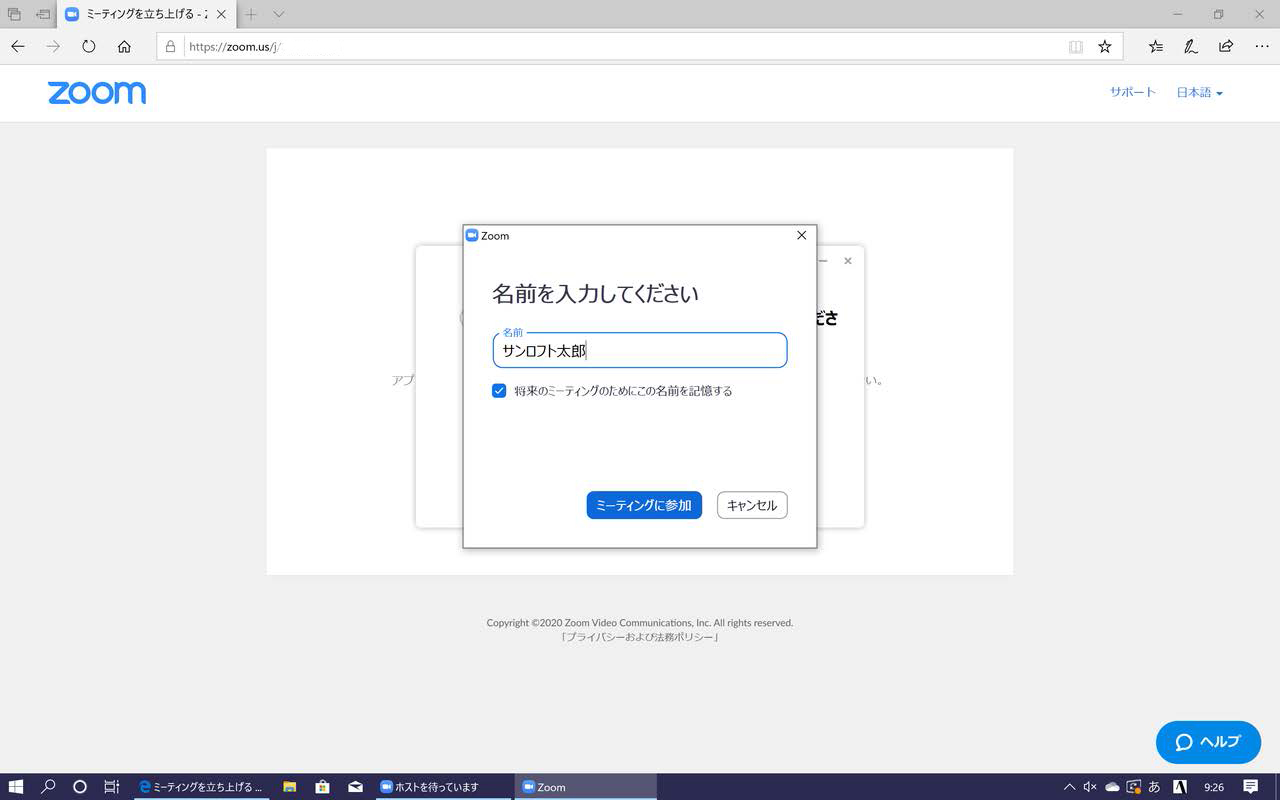1280x800 pixels.
Task: Minimize the background Zoom launcher window
Action: click(823, 261)
